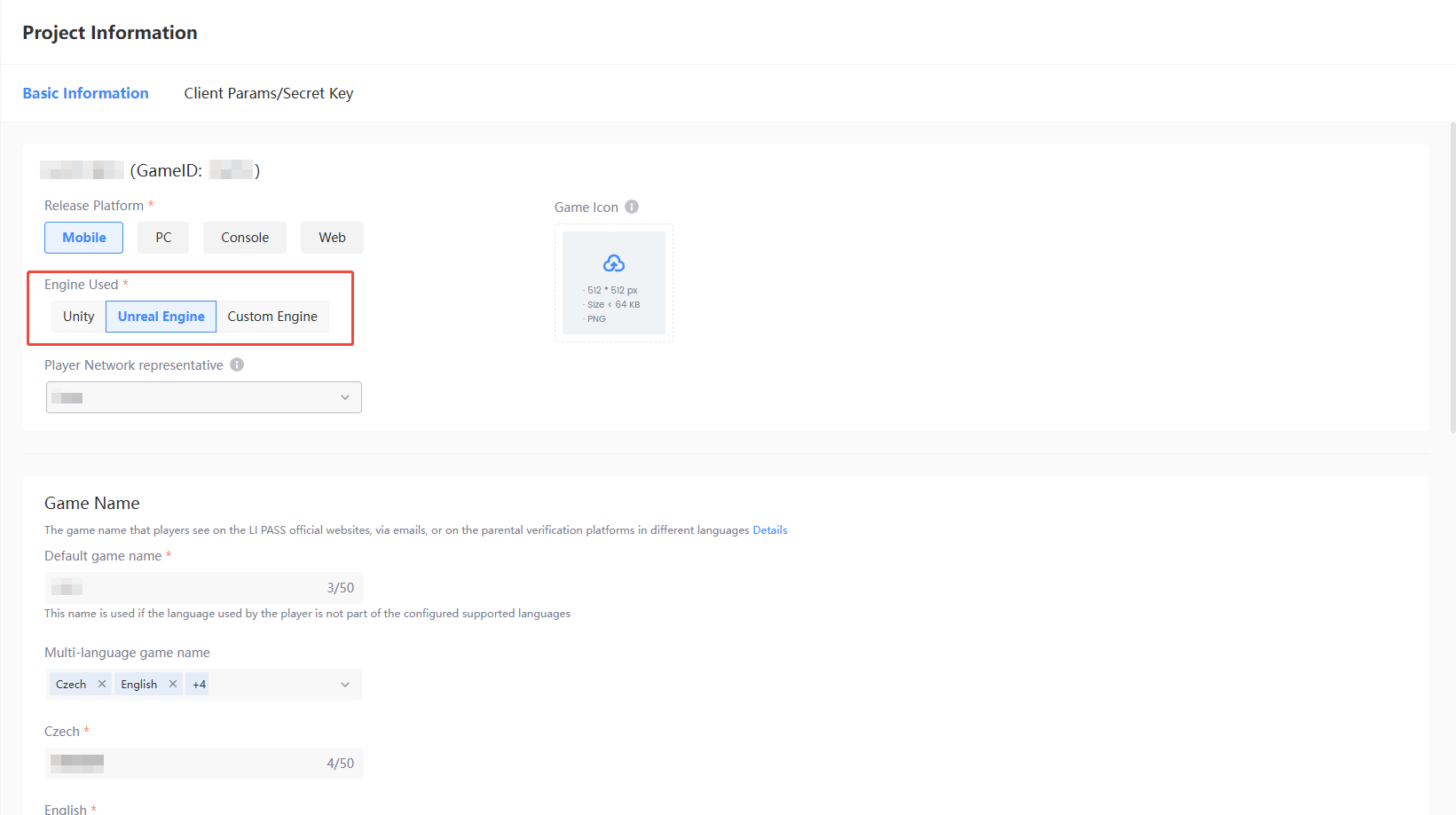Choose Unity as engine used
The image size is (1456, 815).
(79, 317)
